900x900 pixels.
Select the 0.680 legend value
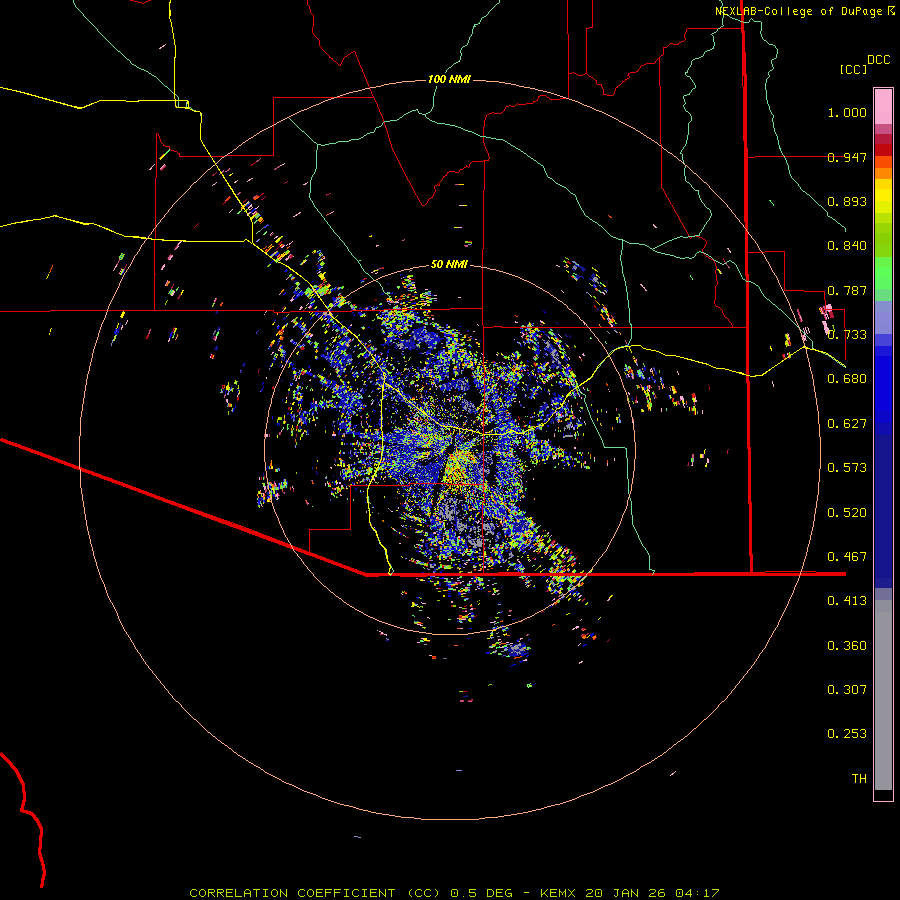(x=847, y=379)
